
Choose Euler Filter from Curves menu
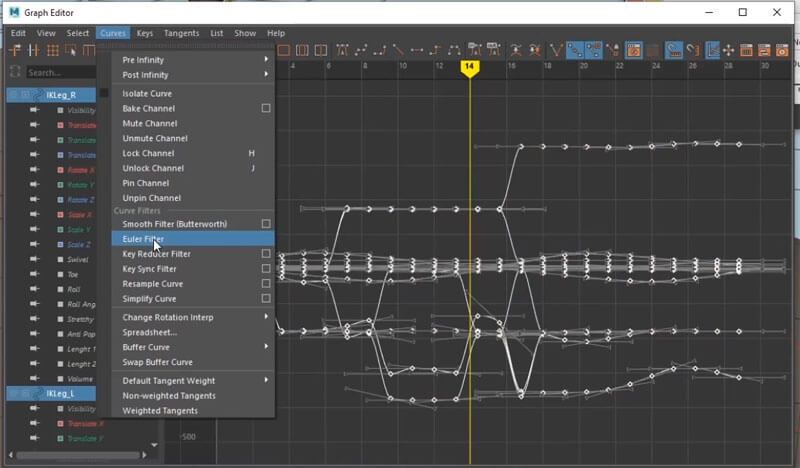143,239
